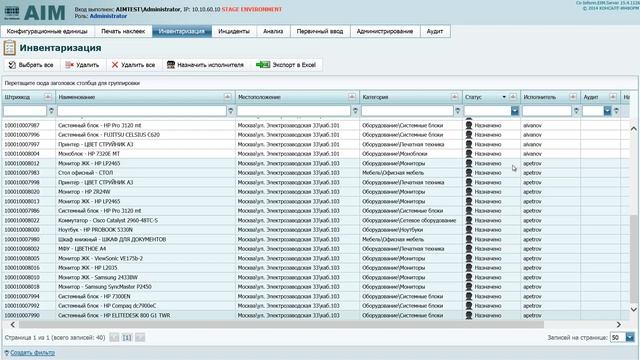Sort by the Статус column header
Screen dimensions: 640x360
[473, 97]
